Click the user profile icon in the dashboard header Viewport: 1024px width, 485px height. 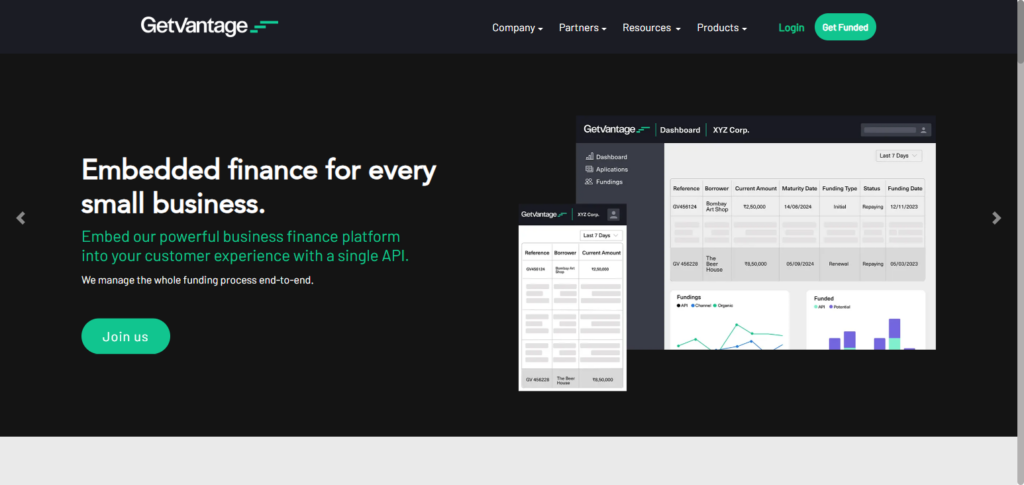[x=924, y=130]
